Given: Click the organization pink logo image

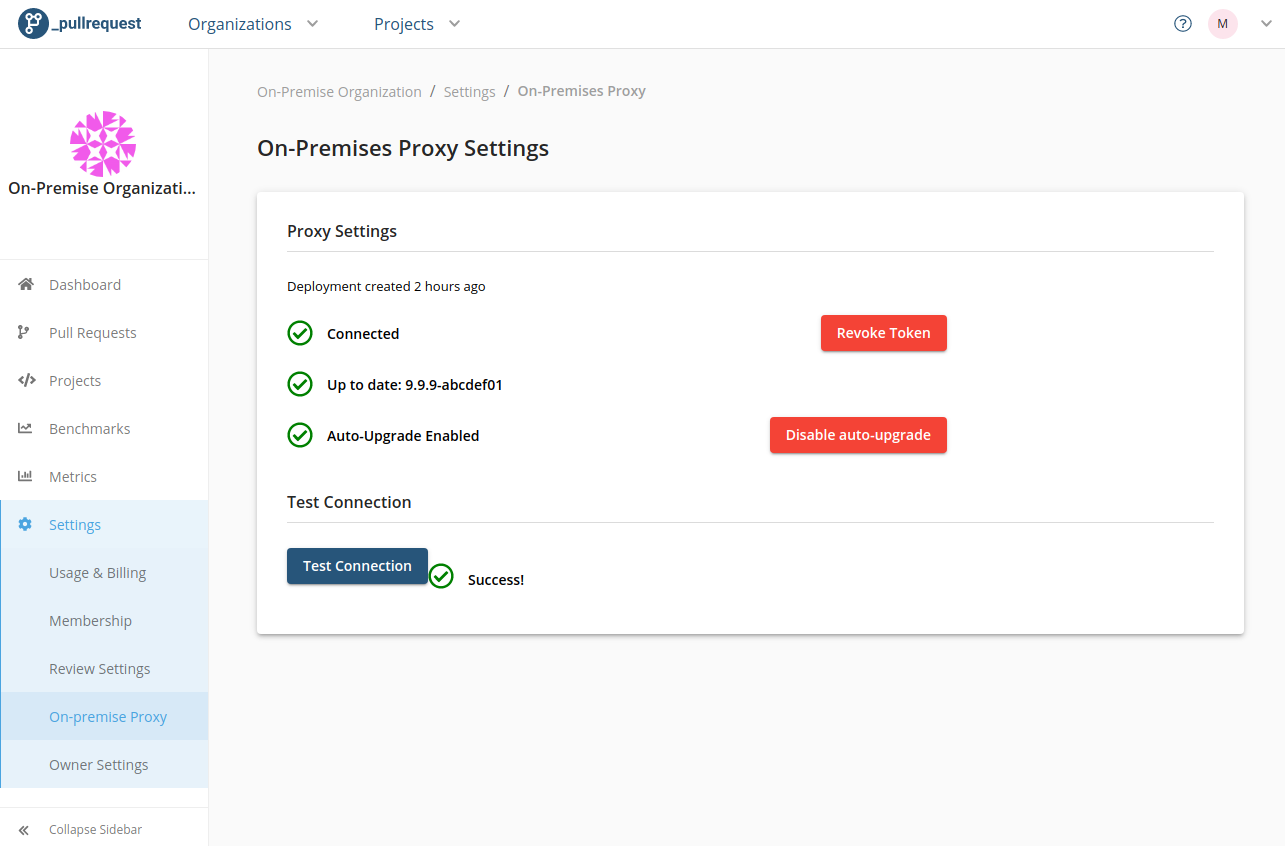Looking at the screenshot, I should (103, 144).
